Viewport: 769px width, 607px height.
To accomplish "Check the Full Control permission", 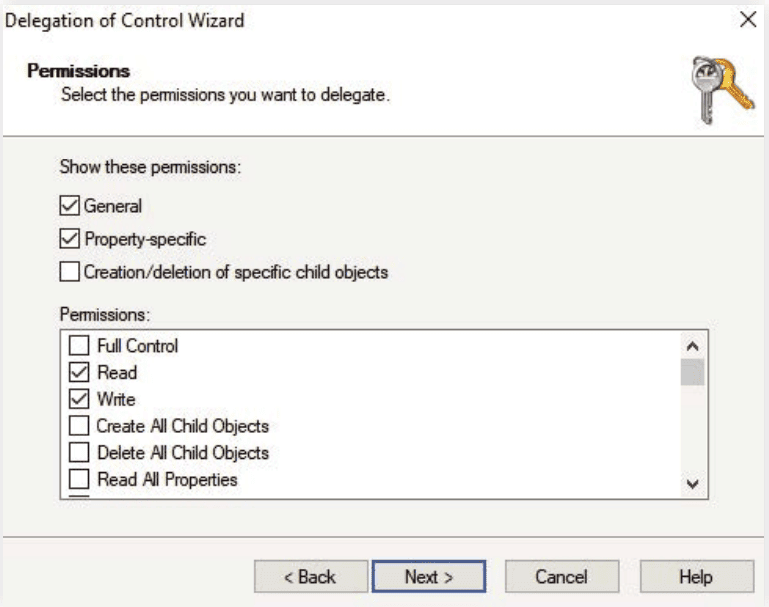I will click(x=79, y=346).
